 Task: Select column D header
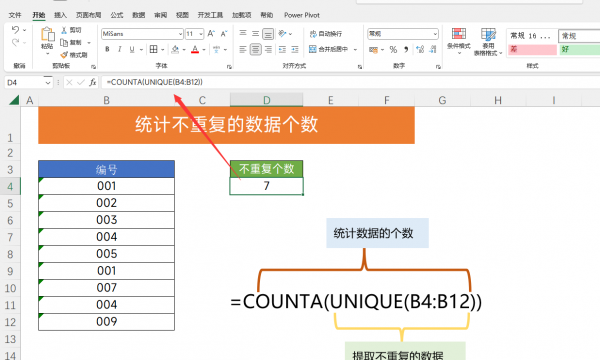[x=266, y=100]
